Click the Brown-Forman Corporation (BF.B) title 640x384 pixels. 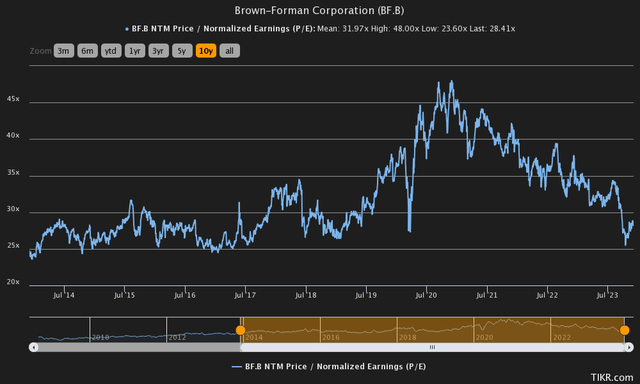coord(319,11)
